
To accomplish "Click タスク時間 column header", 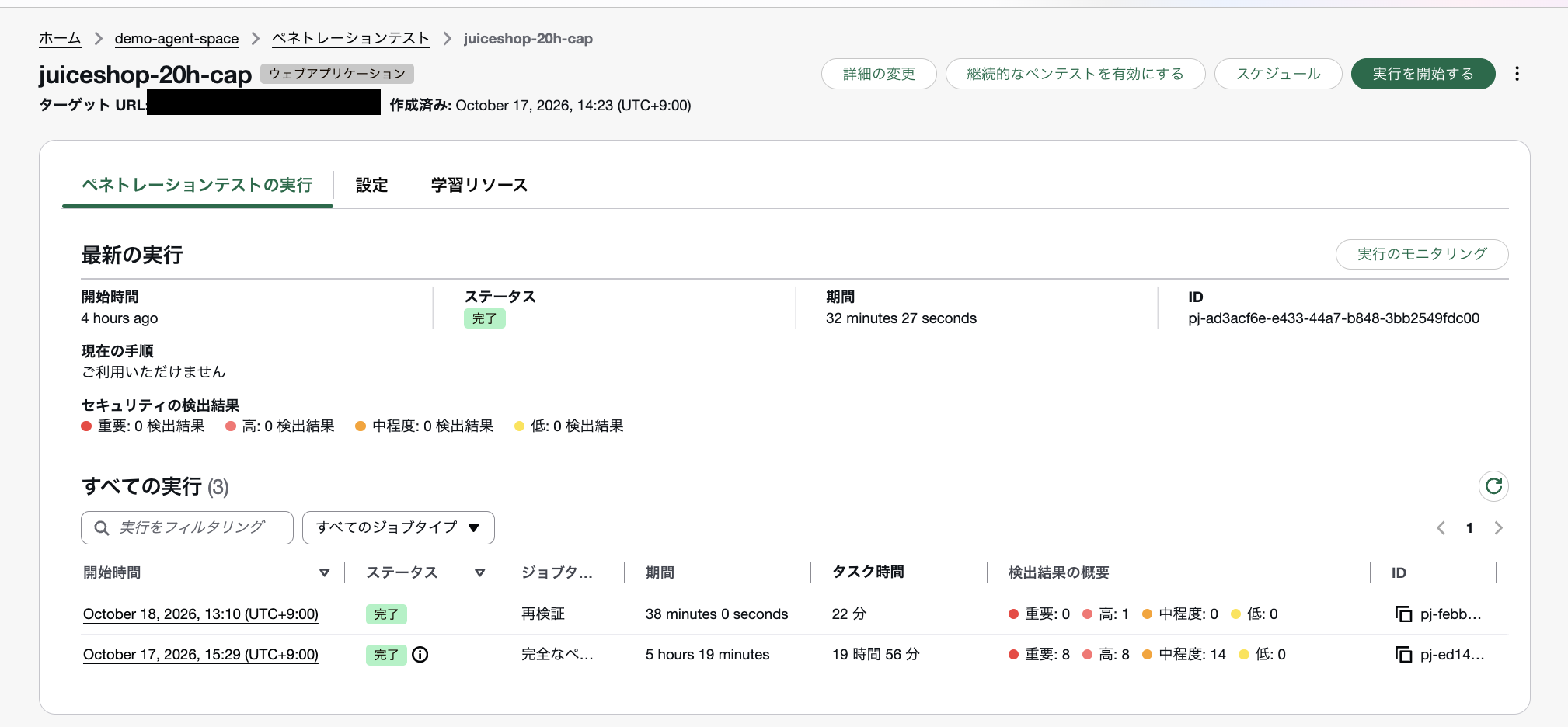I will tap(868, 572).
